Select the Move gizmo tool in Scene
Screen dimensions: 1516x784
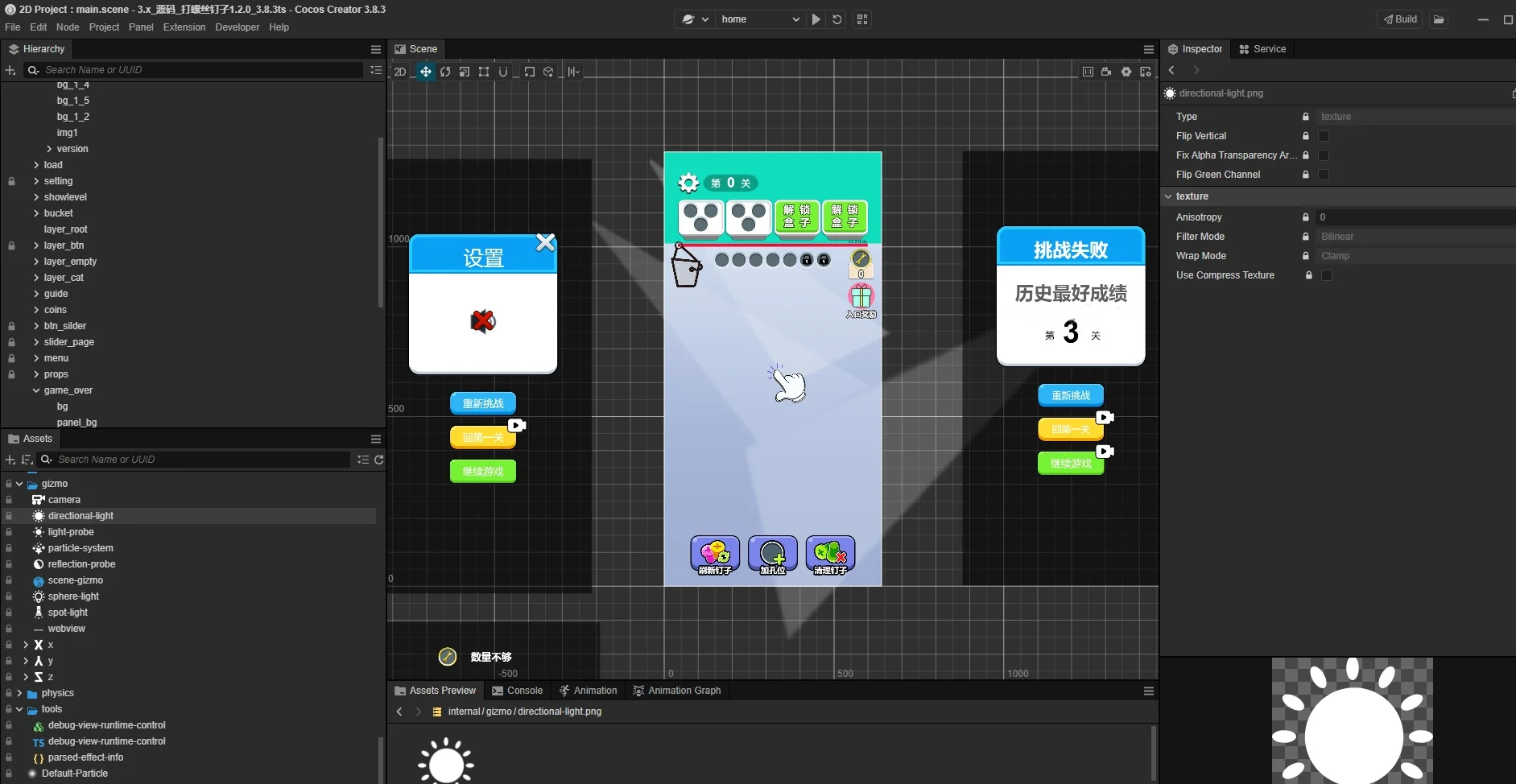point(425,72)
